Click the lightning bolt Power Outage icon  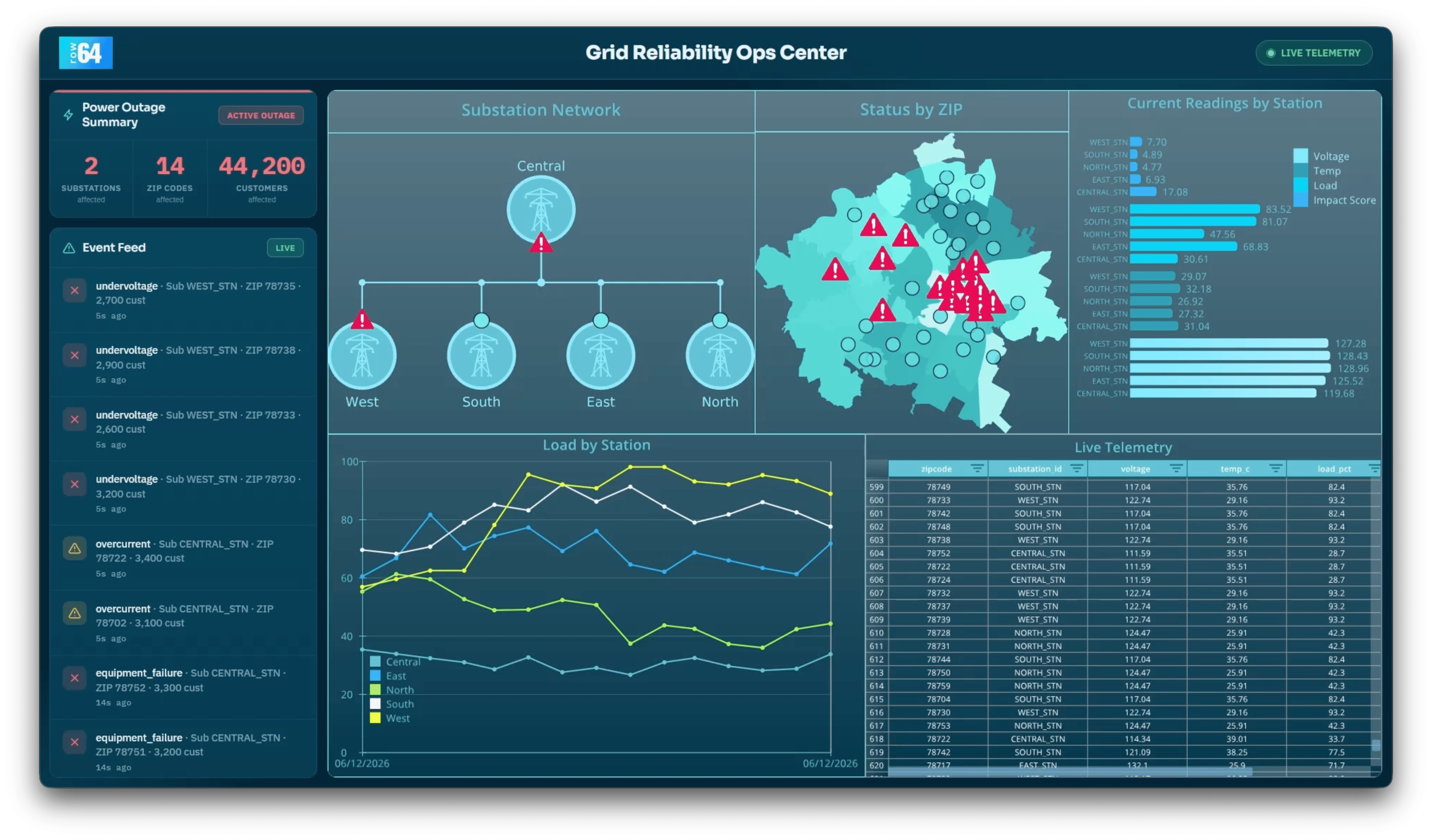(x=68, y=115)
